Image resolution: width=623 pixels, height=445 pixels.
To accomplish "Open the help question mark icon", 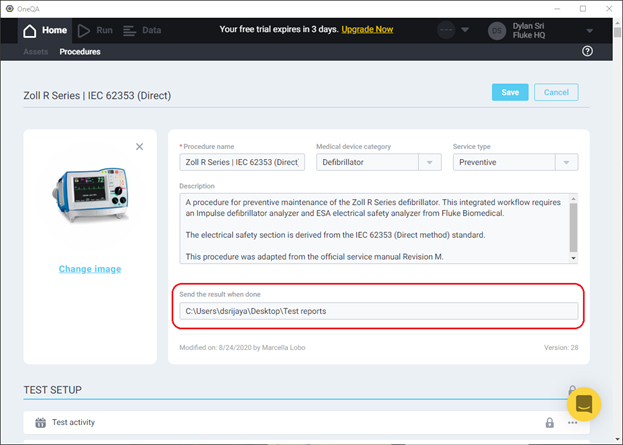I will point(587,51).
